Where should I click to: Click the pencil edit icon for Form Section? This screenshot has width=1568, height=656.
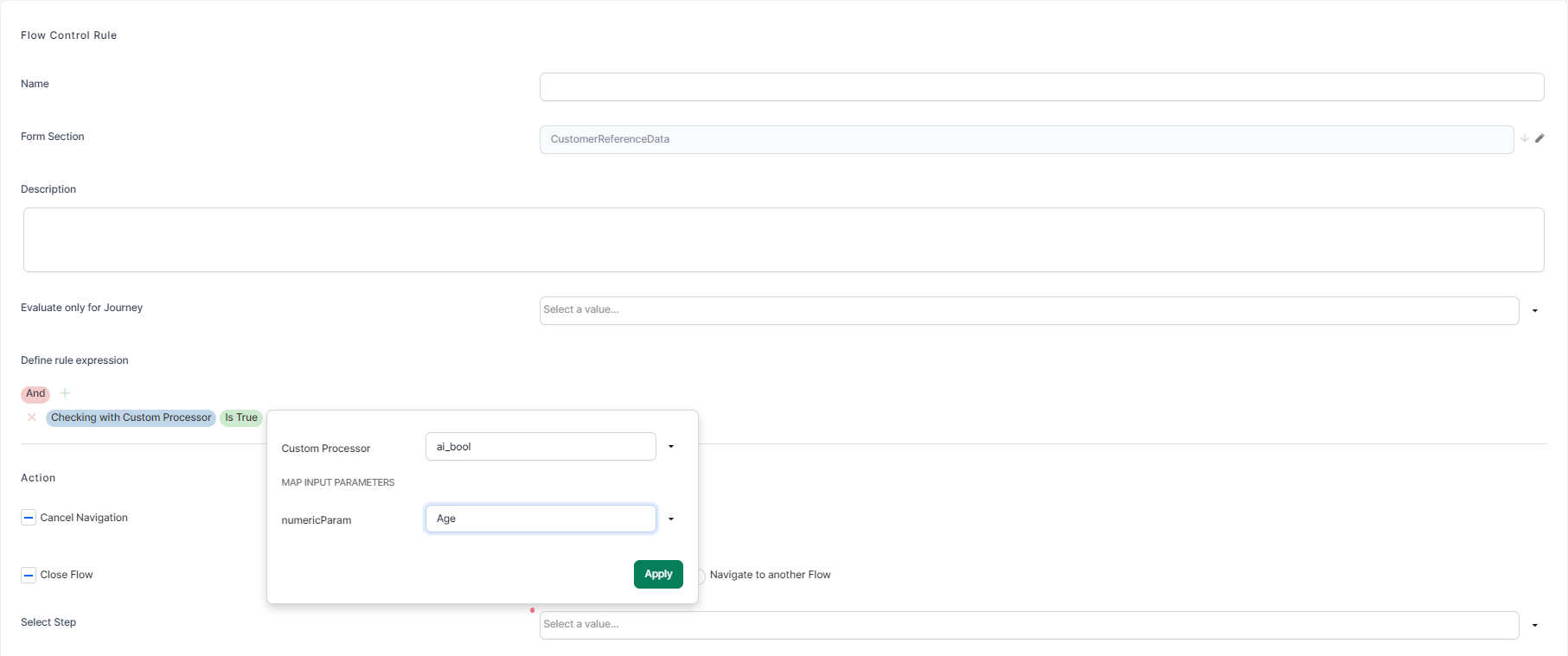coord(1539,138)
